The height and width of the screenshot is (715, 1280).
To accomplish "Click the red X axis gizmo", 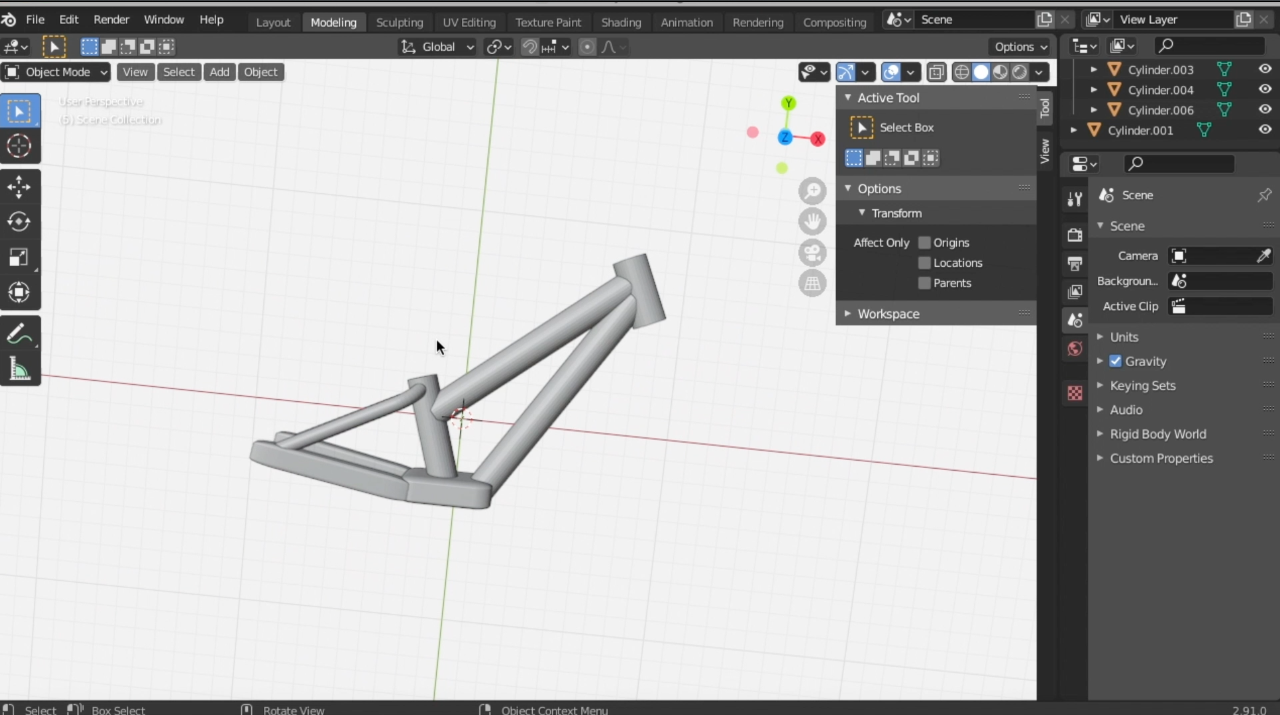I will point(817,139).
